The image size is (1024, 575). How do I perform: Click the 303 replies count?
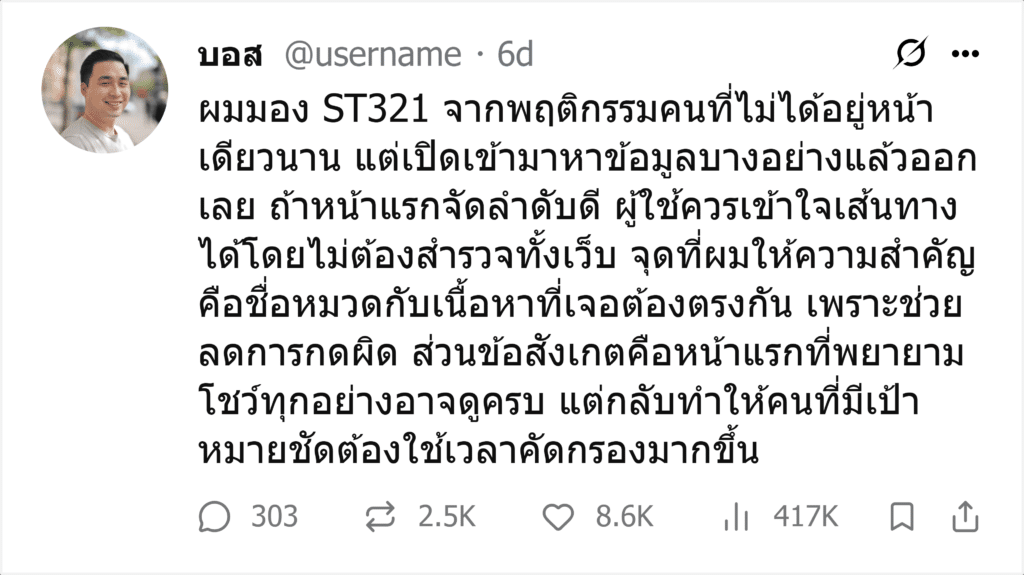pyautogui.click(x=274, y=517)
